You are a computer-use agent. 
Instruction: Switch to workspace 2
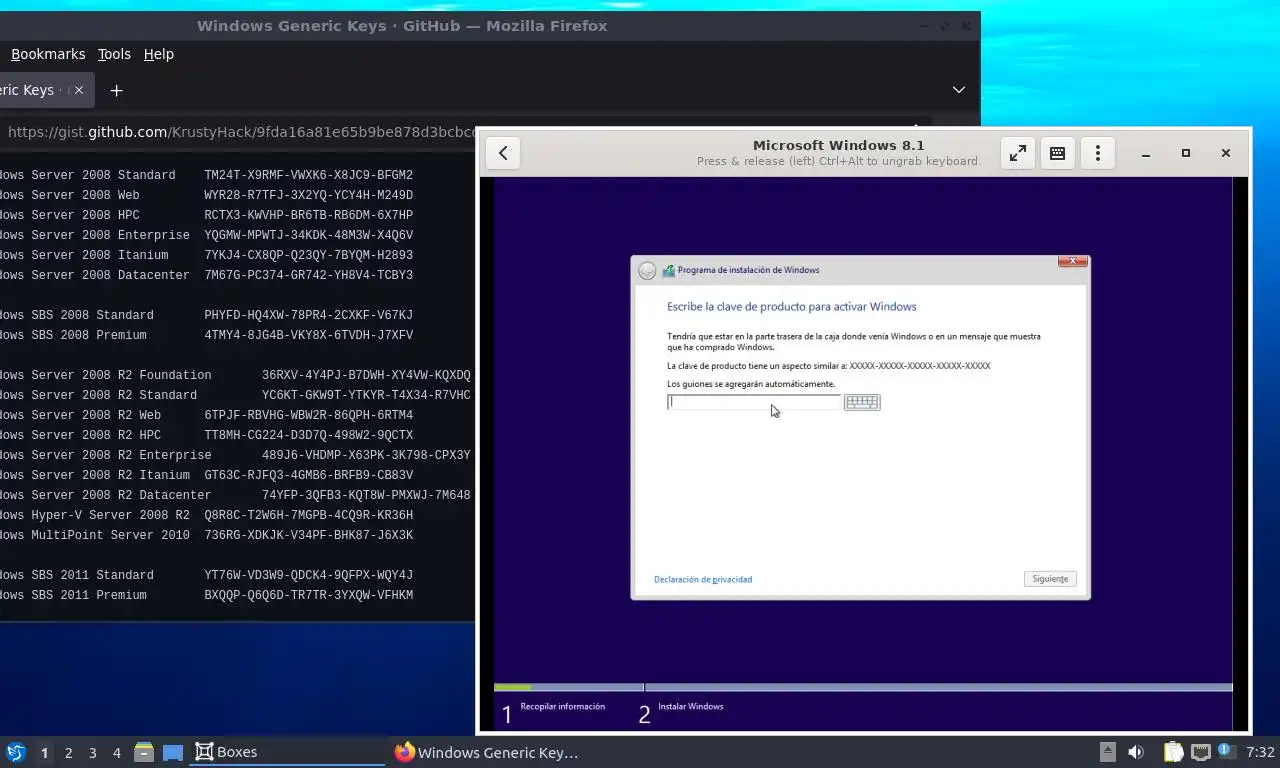click(x=68, y=752)
